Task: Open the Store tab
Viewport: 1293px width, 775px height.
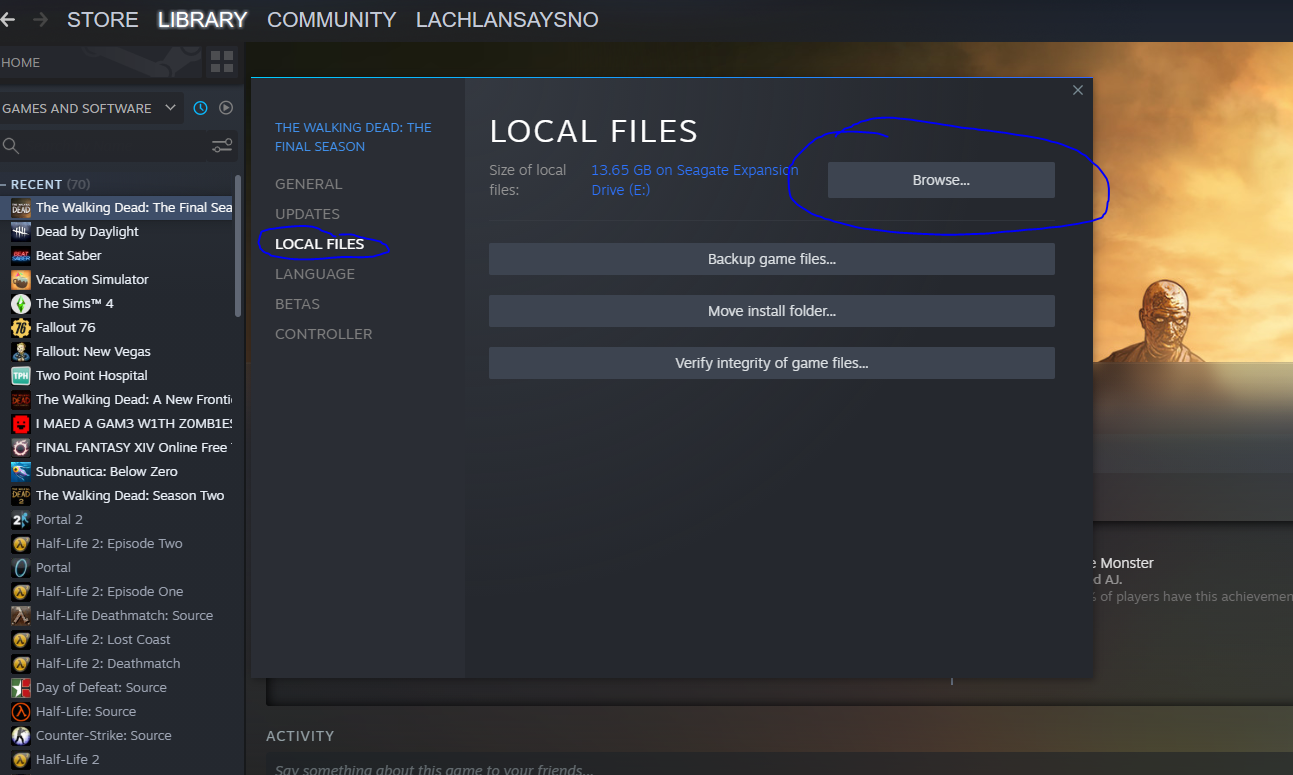Action: (103, 19)
